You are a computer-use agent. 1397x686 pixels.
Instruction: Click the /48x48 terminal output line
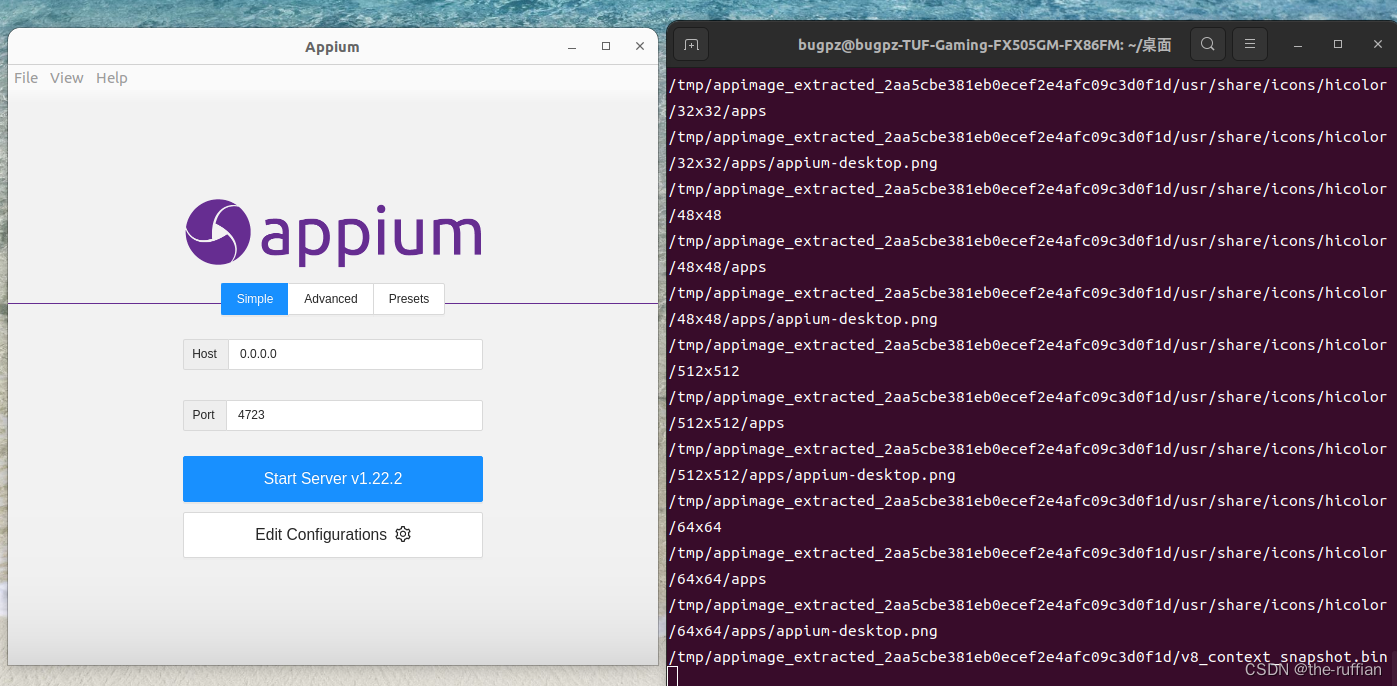coord(696,215)
